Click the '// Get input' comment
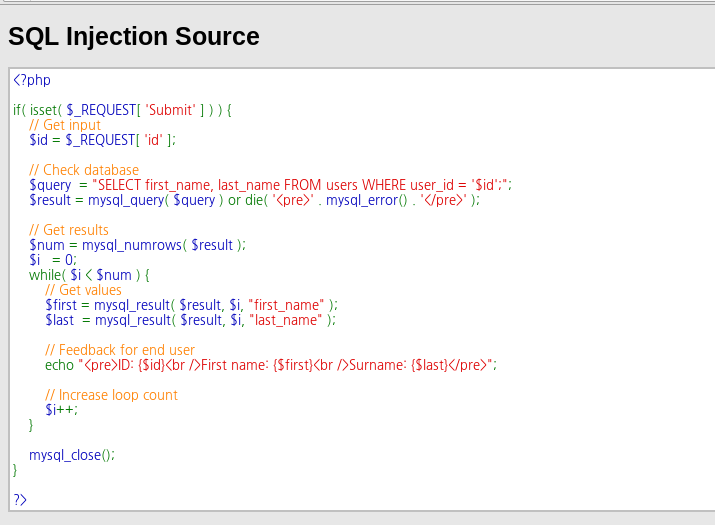Screen dimensions: 715x525 [x=65, y=125]
